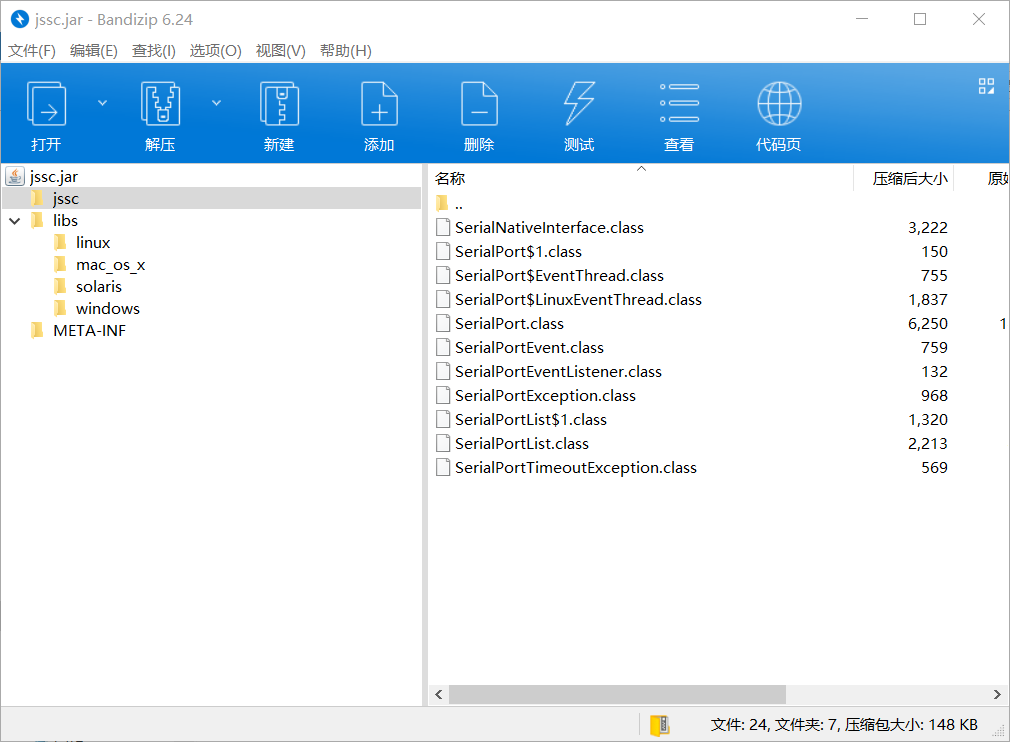The width and height of the screenshot is (1010, 742).
Task: Collapse the libs folder chevron
Action: [x=15, y=221]
